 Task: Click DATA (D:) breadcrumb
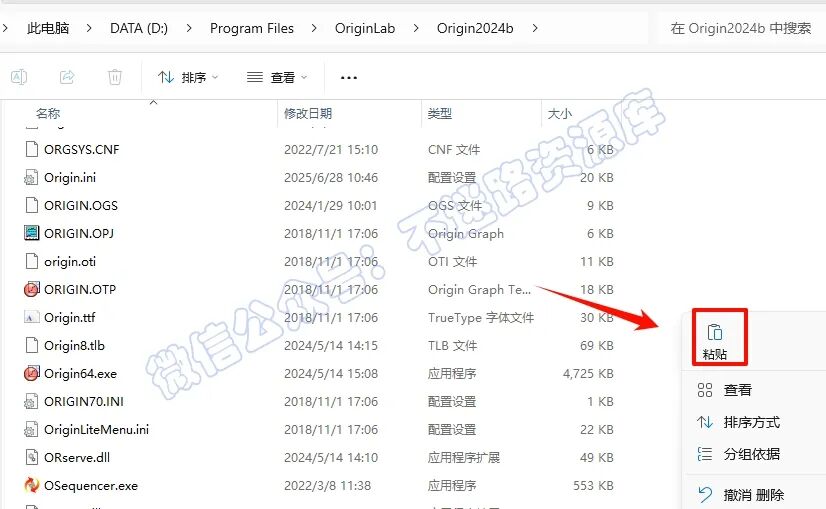coord(139,28)
